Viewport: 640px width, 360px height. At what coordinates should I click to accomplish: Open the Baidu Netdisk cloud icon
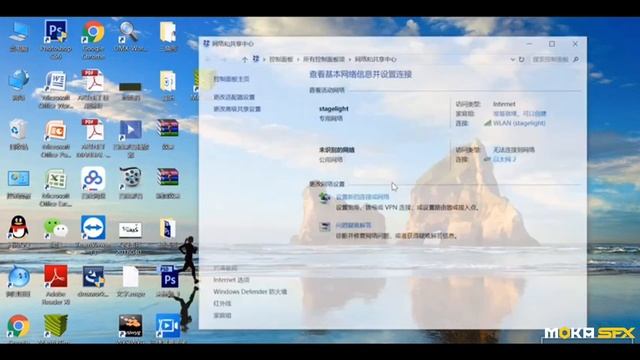(93, 179)
